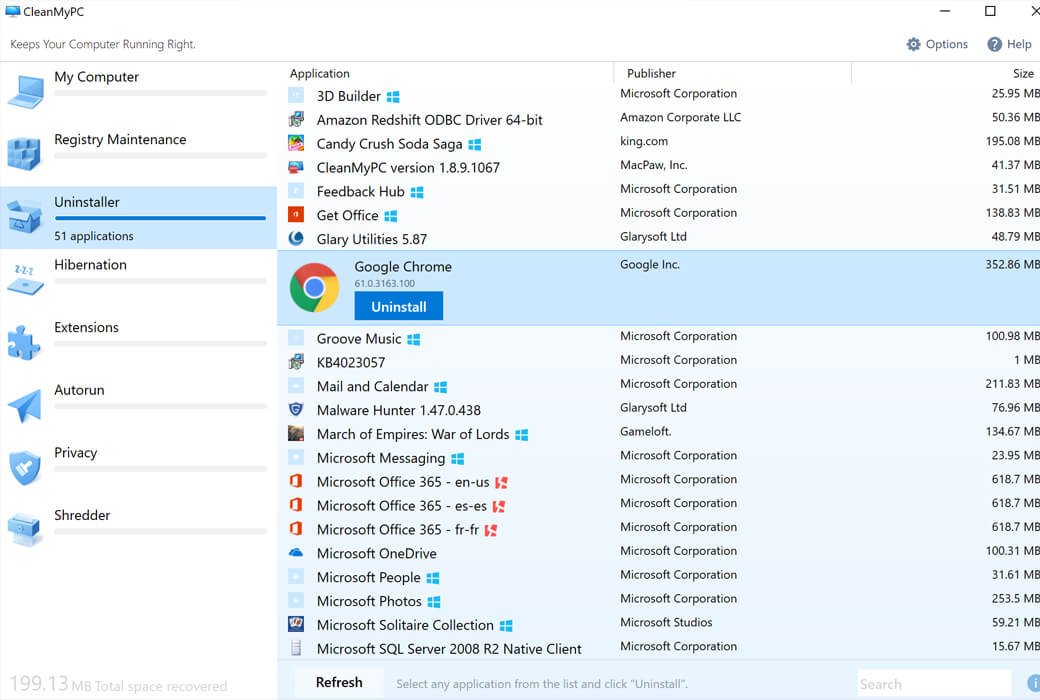
Task: Open the Help link
Action: point(1009,44)
